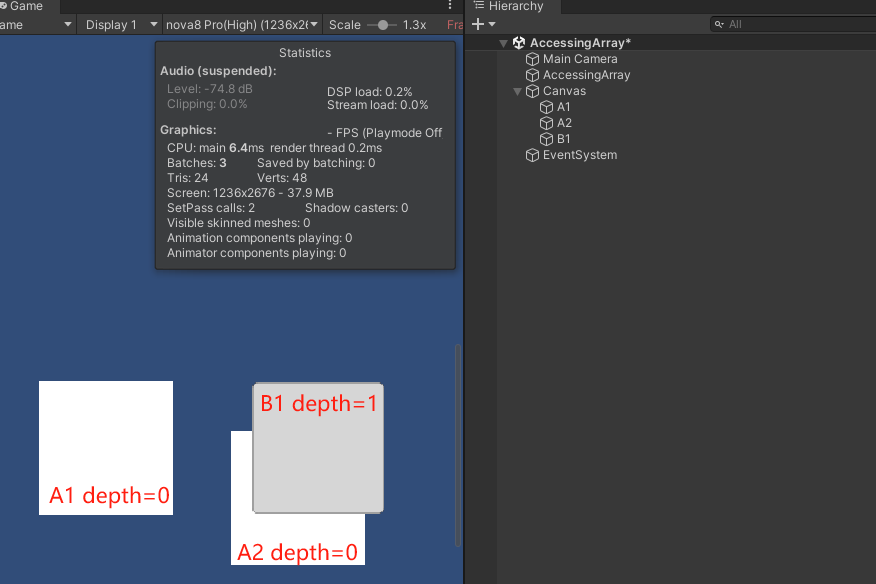876x584 pixels.
Task: Open the Game view mode dropdown
Action: [37, 25]
